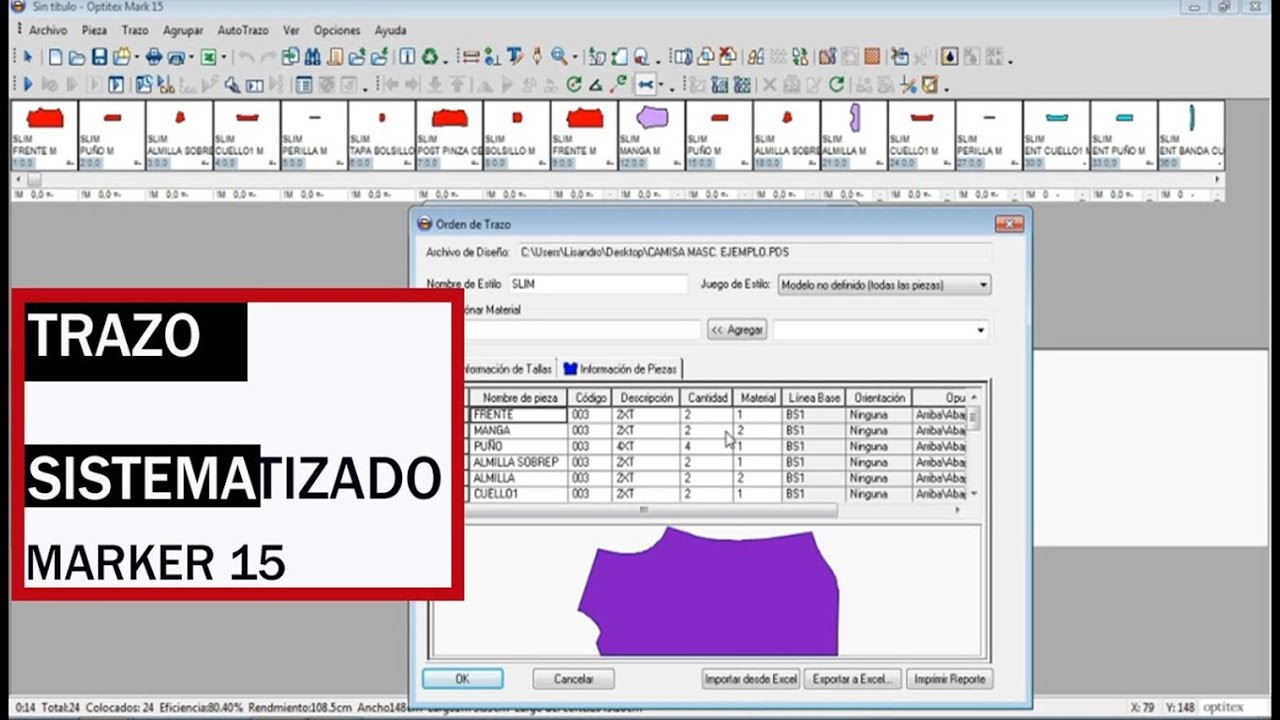
Task: Click the CUELLO1 row name cell
Action: click(518, 494)
